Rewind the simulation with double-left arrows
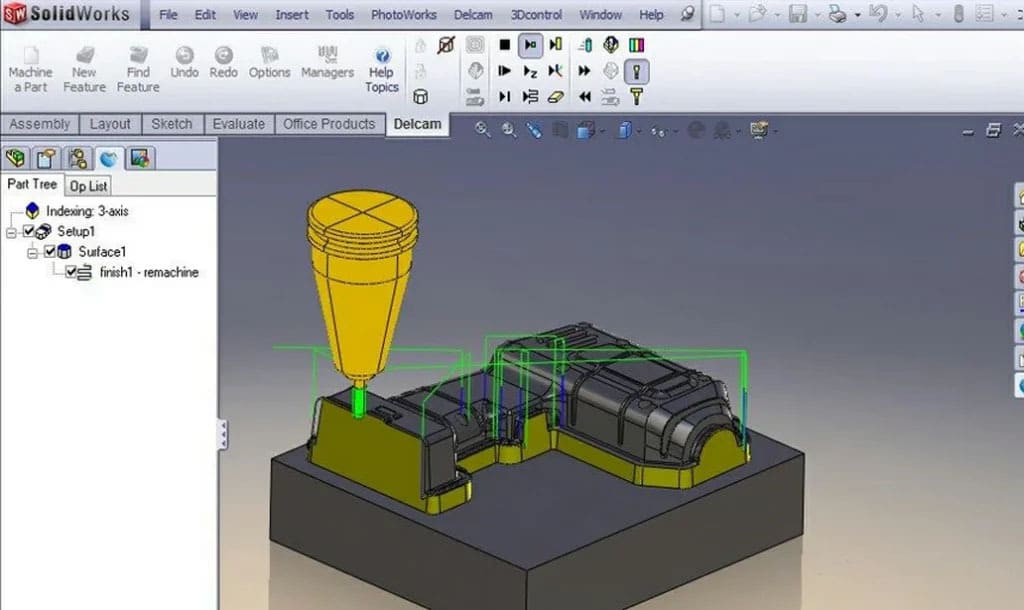 point(585,97)
